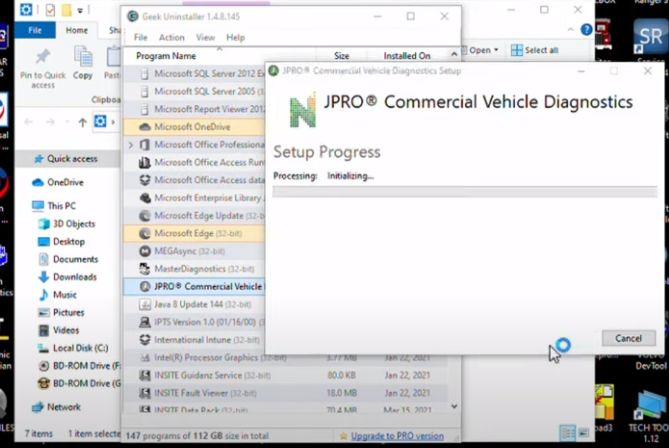Click Pin to Quick access icon

[43, 57]
